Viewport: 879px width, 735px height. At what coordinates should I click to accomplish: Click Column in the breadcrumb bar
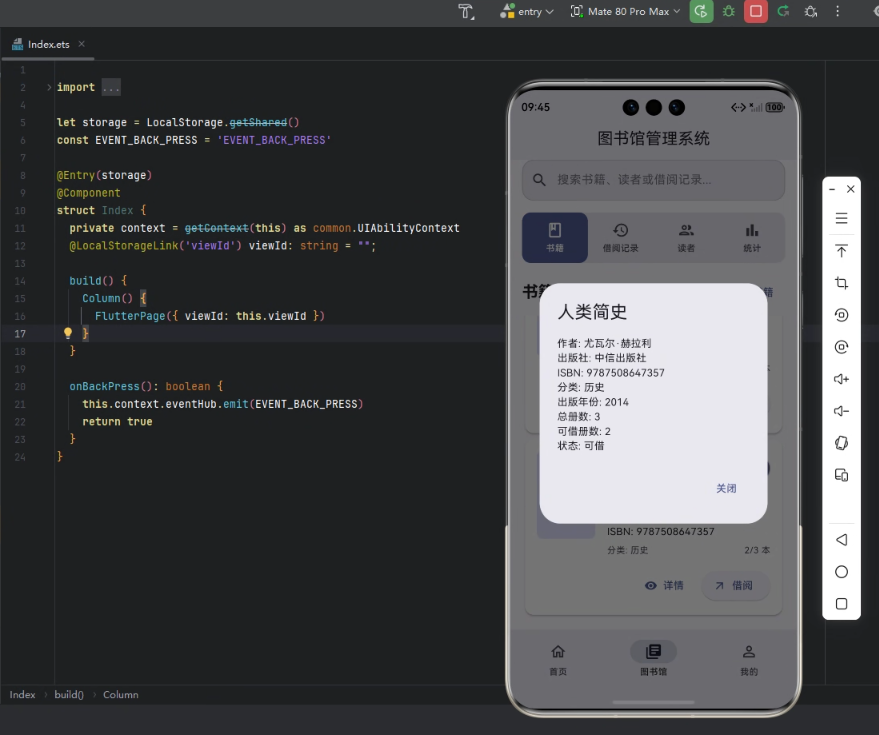point(121,695)
